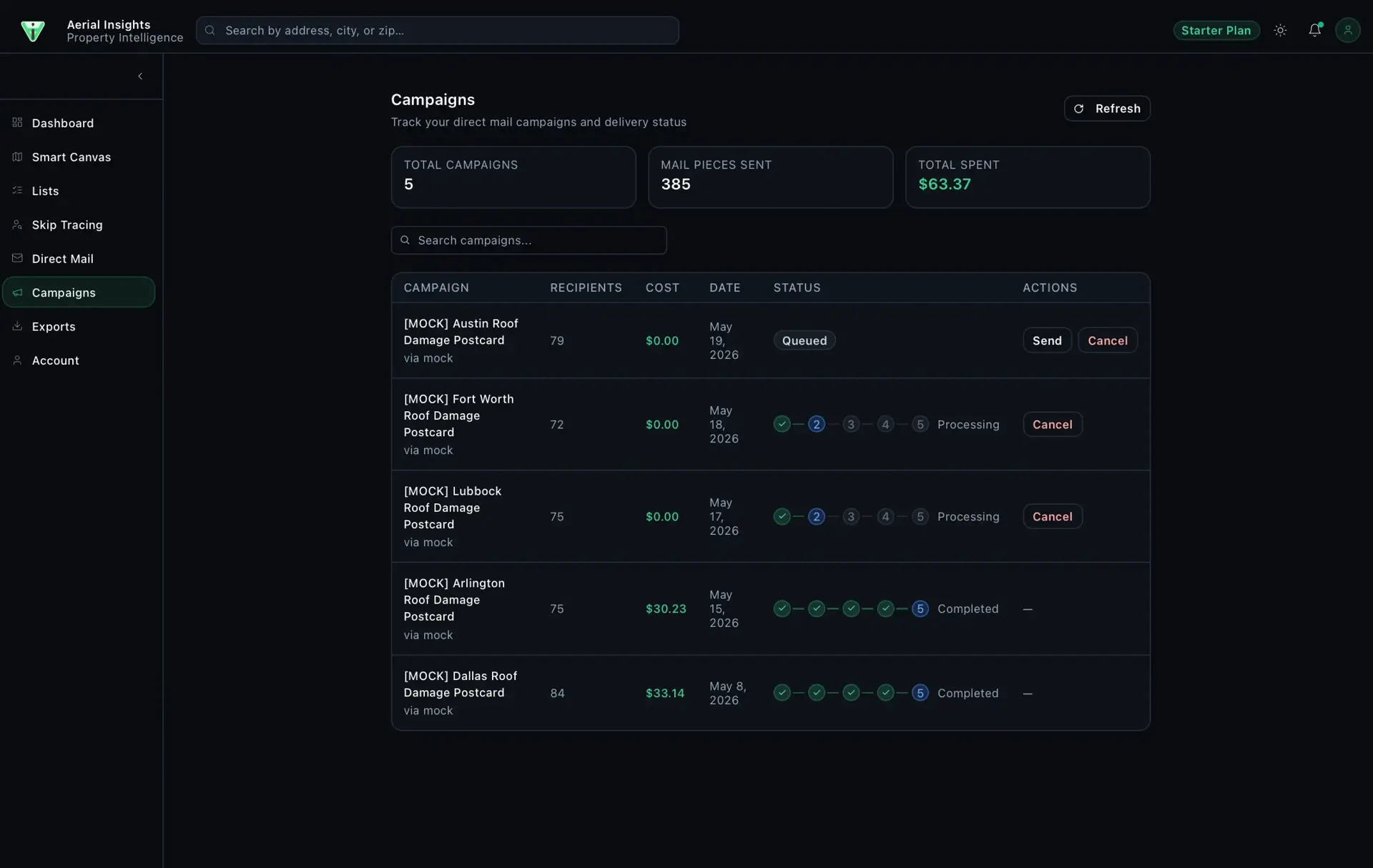Click the first checkmark step for Lubbock

pos(782,516)
